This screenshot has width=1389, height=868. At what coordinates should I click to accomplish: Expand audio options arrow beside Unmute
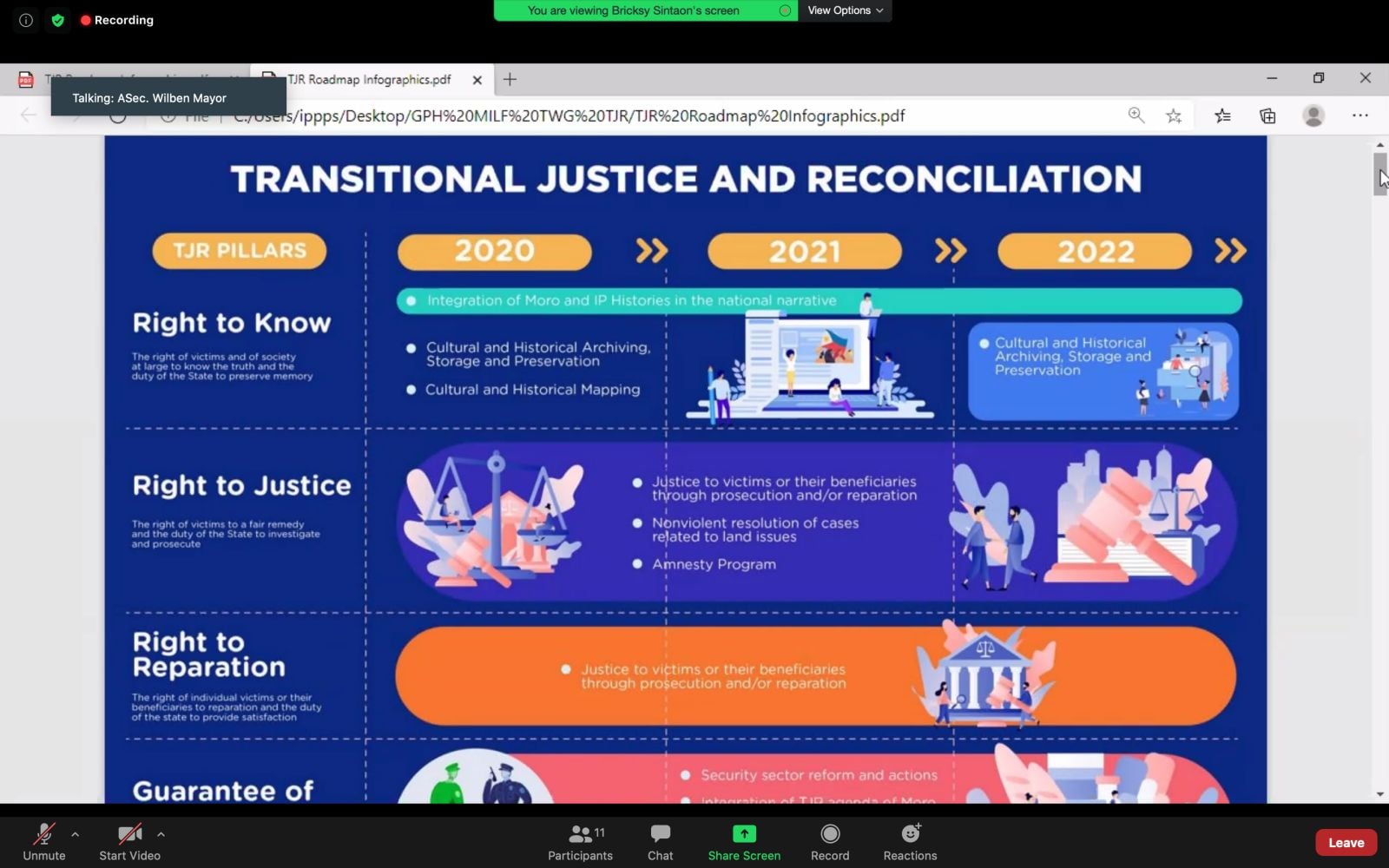76,834
